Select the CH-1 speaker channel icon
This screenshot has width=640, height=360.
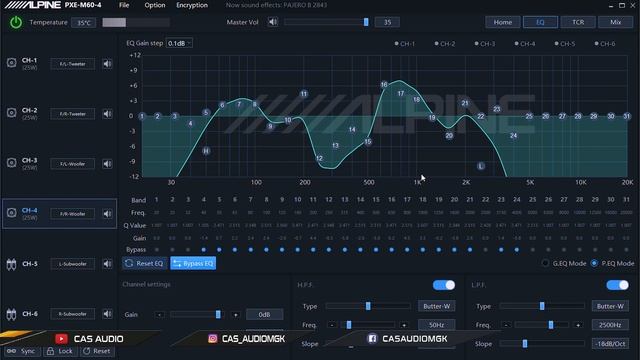[x=11, y=62]
